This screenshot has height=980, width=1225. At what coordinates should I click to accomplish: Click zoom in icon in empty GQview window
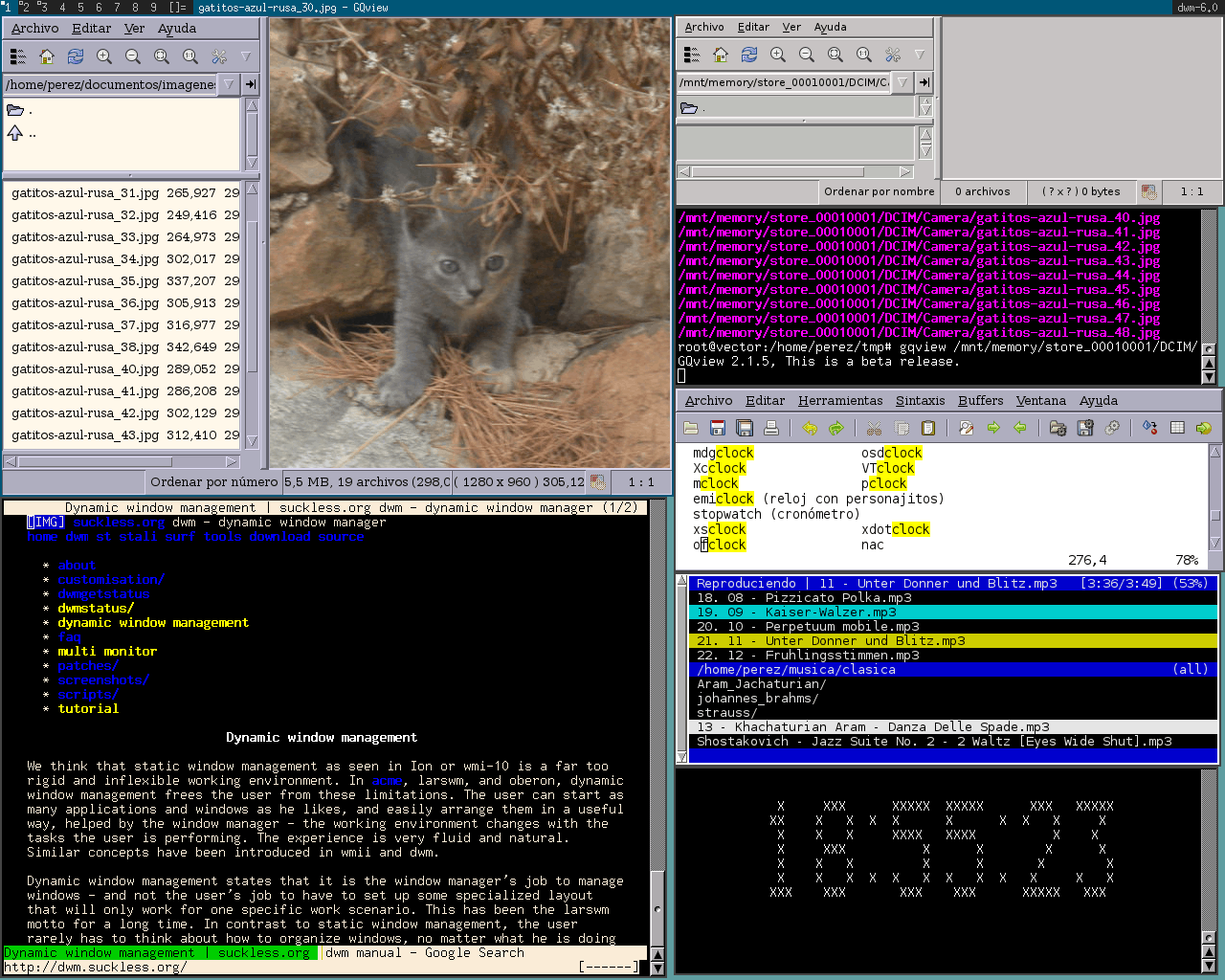click(x=778, y=55)
